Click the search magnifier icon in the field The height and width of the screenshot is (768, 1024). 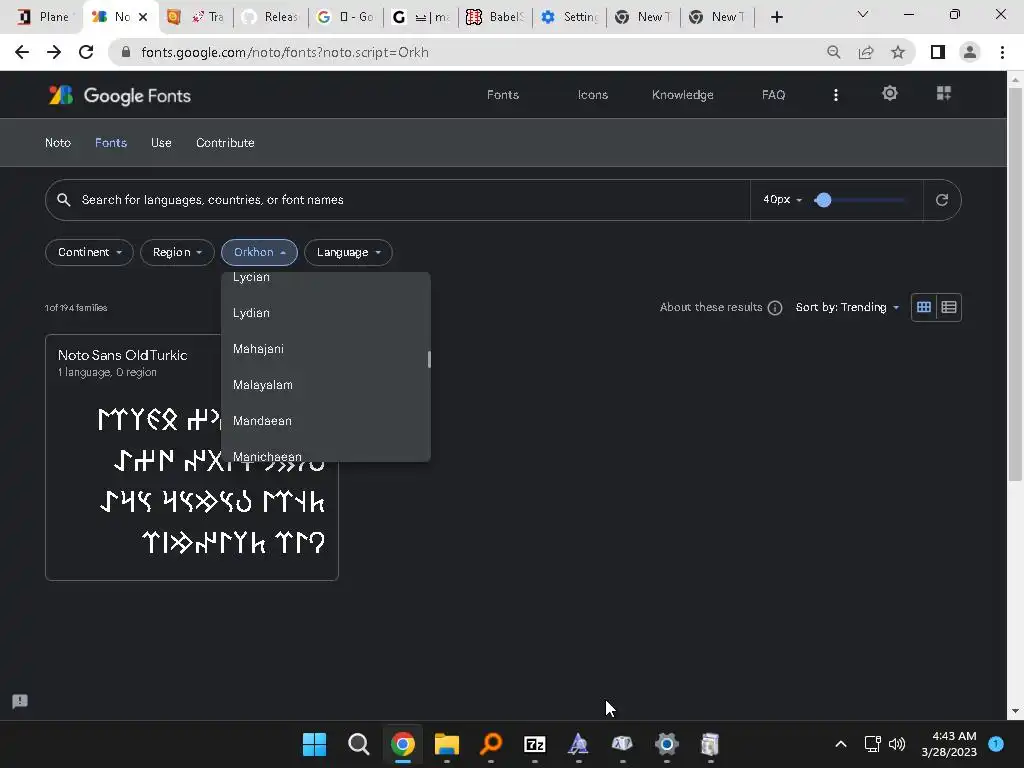pyautogui.click(x=63, y=200)
